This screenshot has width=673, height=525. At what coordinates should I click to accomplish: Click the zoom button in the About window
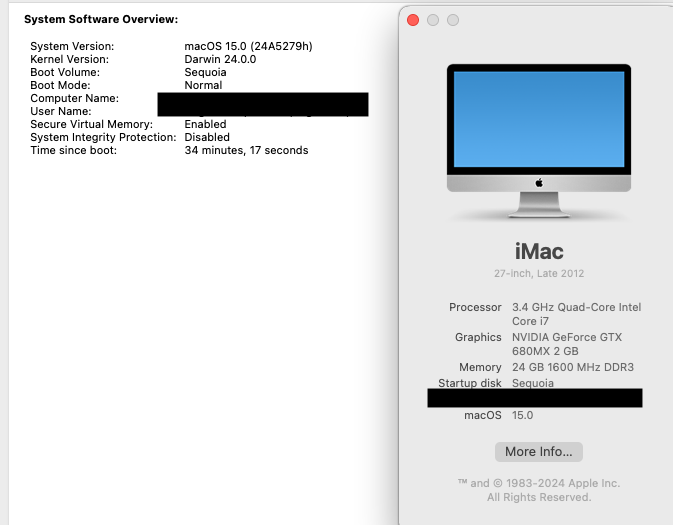tap(453, 20)
